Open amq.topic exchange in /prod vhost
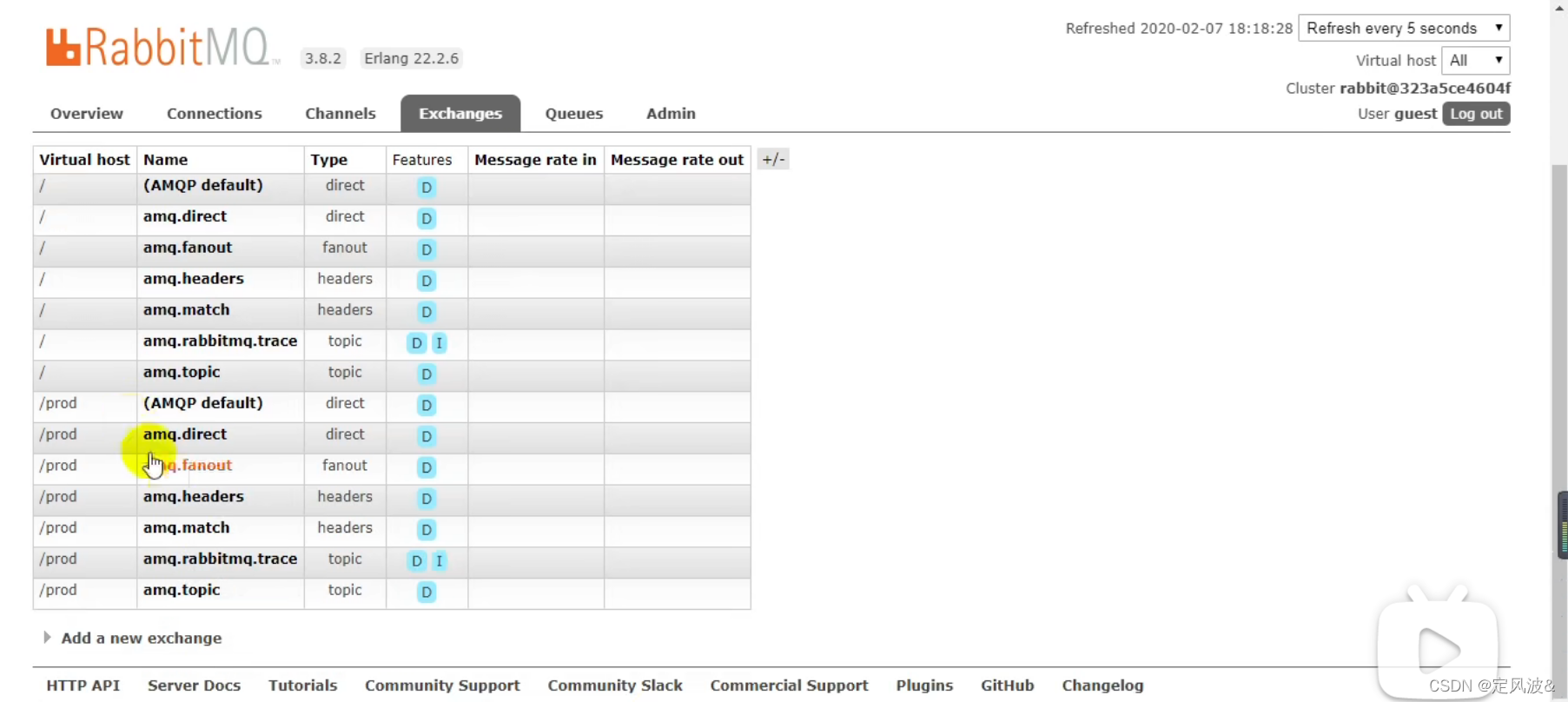This screenshot has width=1568, height=702. 182,591
